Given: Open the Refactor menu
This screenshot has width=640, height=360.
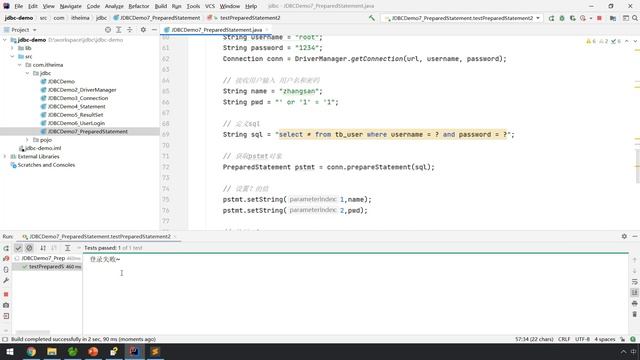Looking at the screenshot, I should (139, 6).
